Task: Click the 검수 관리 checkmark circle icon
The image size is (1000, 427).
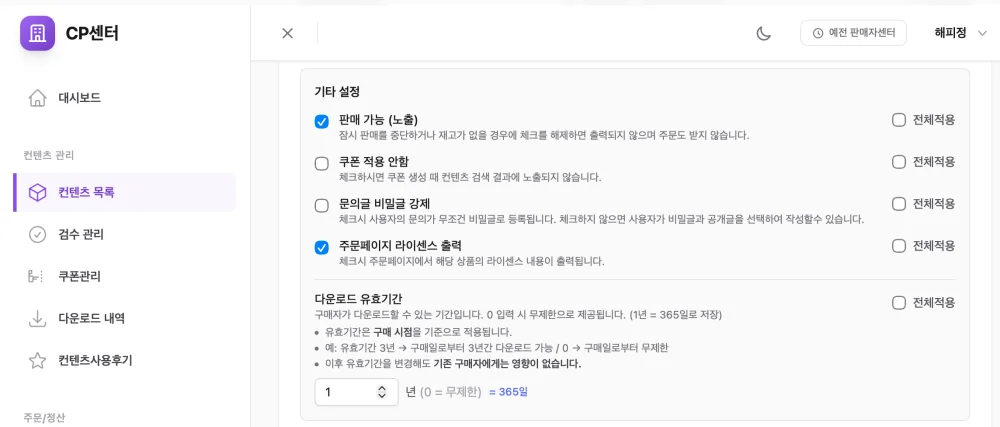Action: [38, 235]
